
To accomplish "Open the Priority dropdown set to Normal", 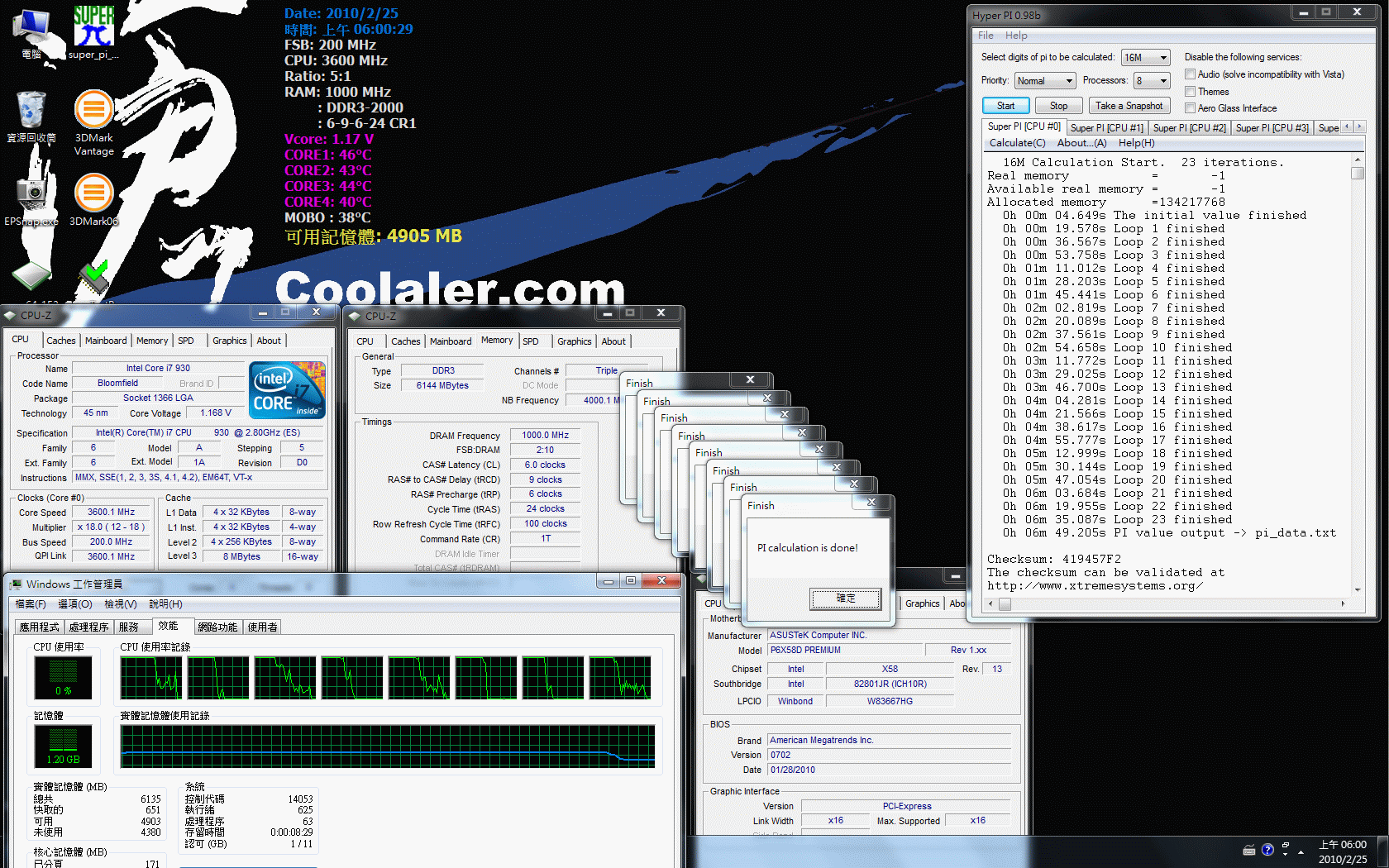I will [x=1045, y=80].
